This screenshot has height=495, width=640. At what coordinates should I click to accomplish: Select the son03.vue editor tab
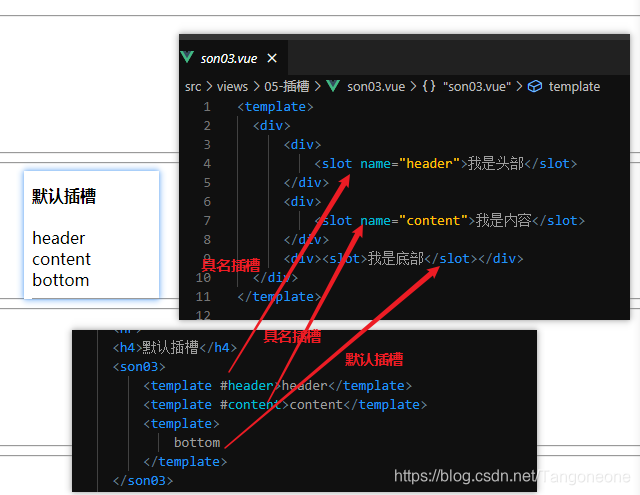click(x=233, y=58)
